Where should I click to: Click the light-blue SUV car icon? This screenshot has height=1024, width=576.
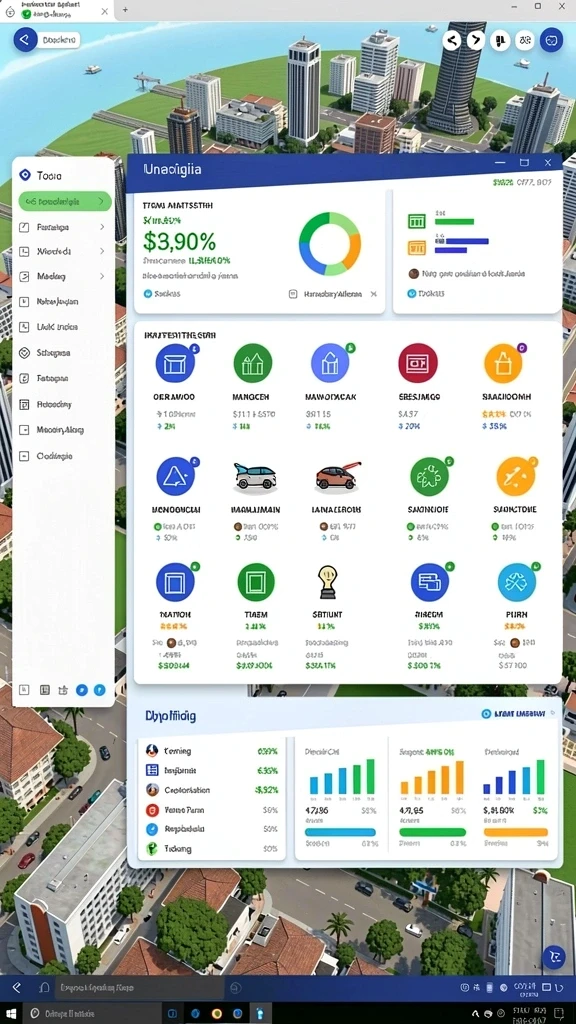pos(255,476)
